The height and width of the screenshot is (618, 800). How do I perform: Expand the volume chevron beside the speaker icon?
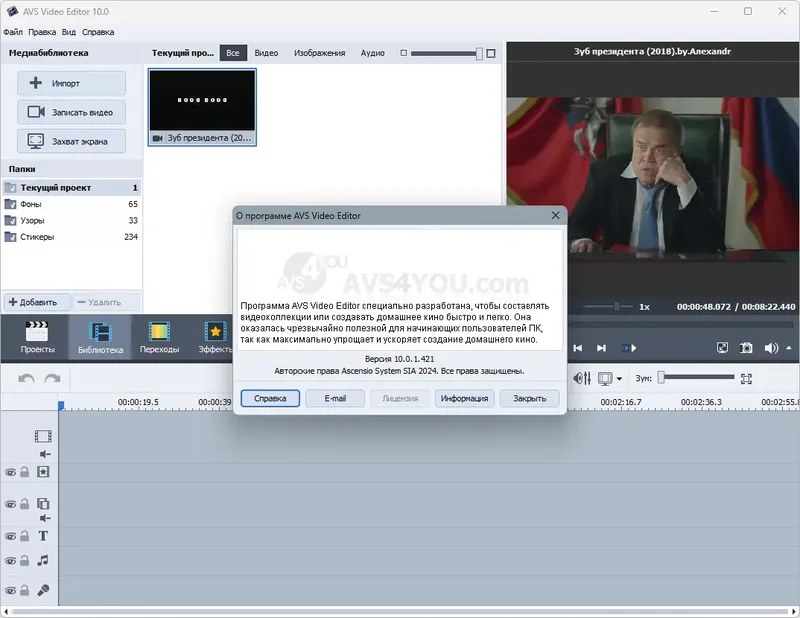pyautogui.click(x=789, y=347)
